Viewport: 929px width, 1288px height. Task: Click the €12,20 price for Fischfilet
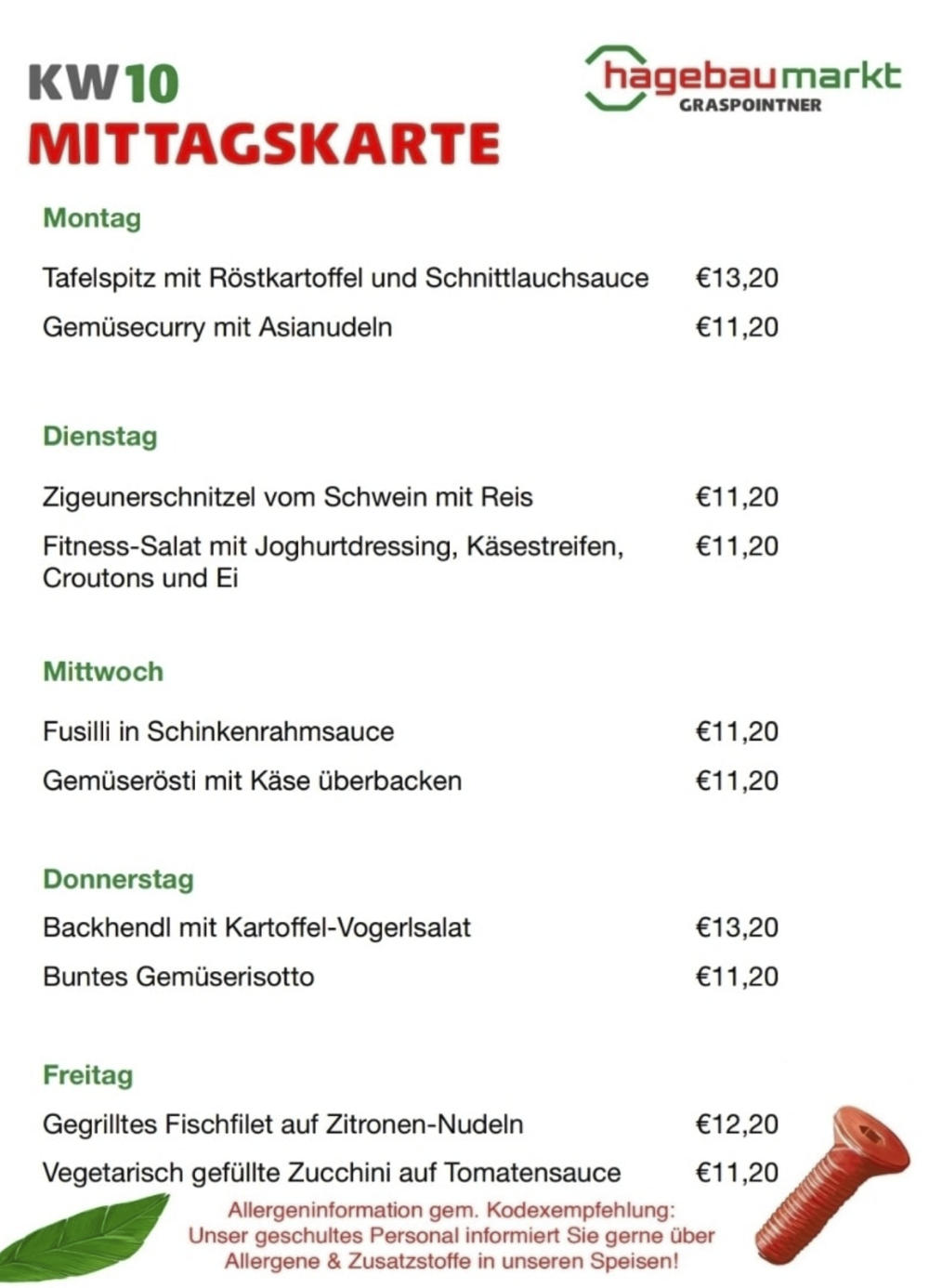737,1124
